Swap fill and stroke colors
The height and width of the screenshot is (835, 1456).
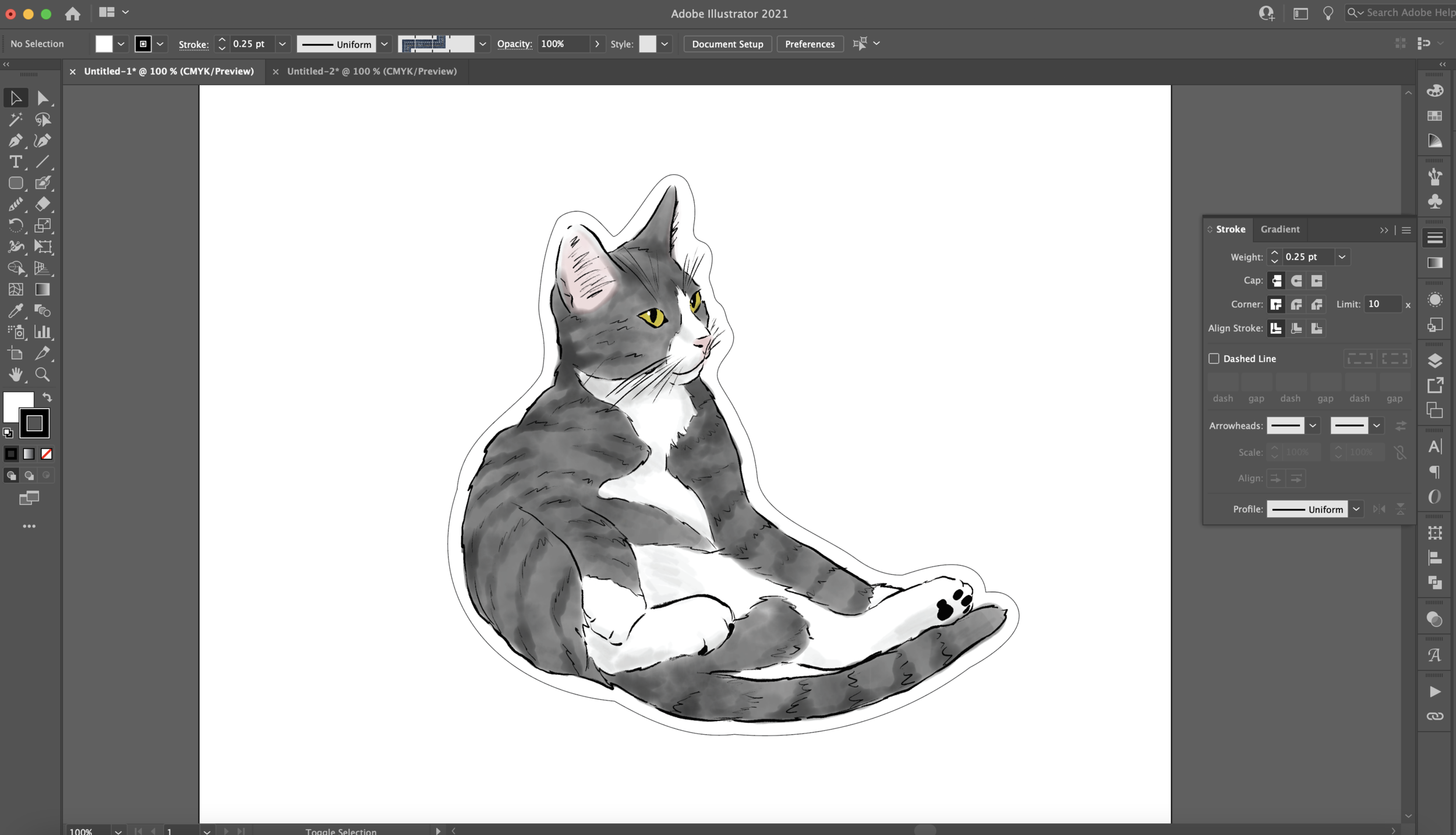(47, 397)
